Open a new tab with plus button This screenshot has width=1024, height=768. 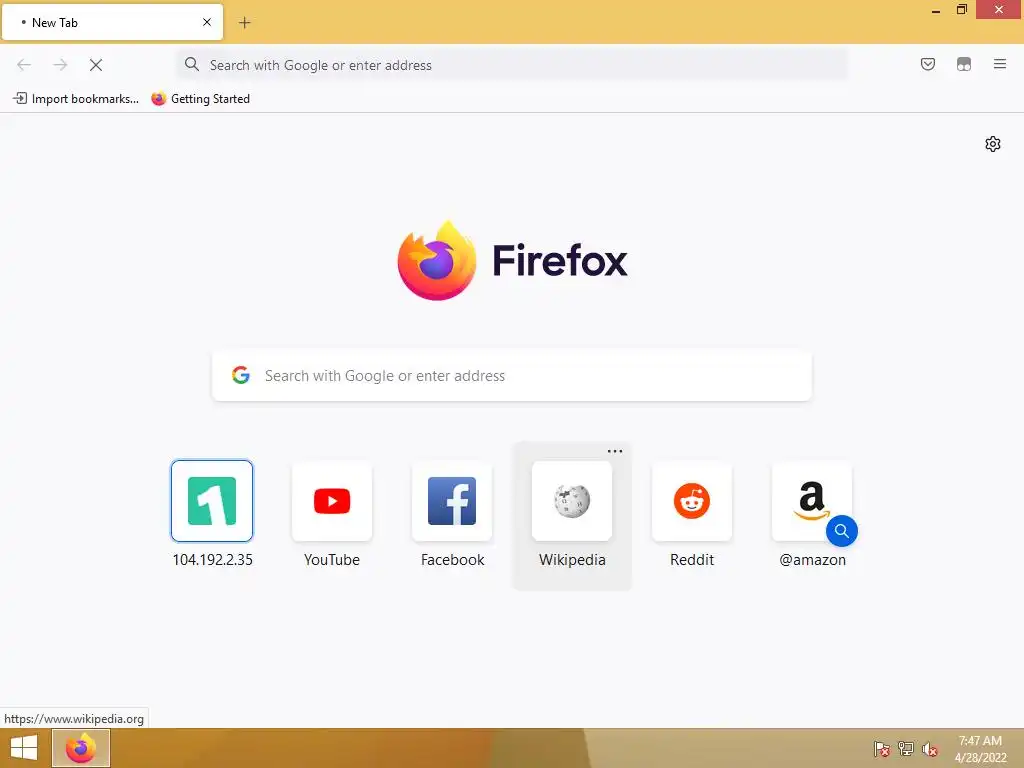tap(244, 23)
